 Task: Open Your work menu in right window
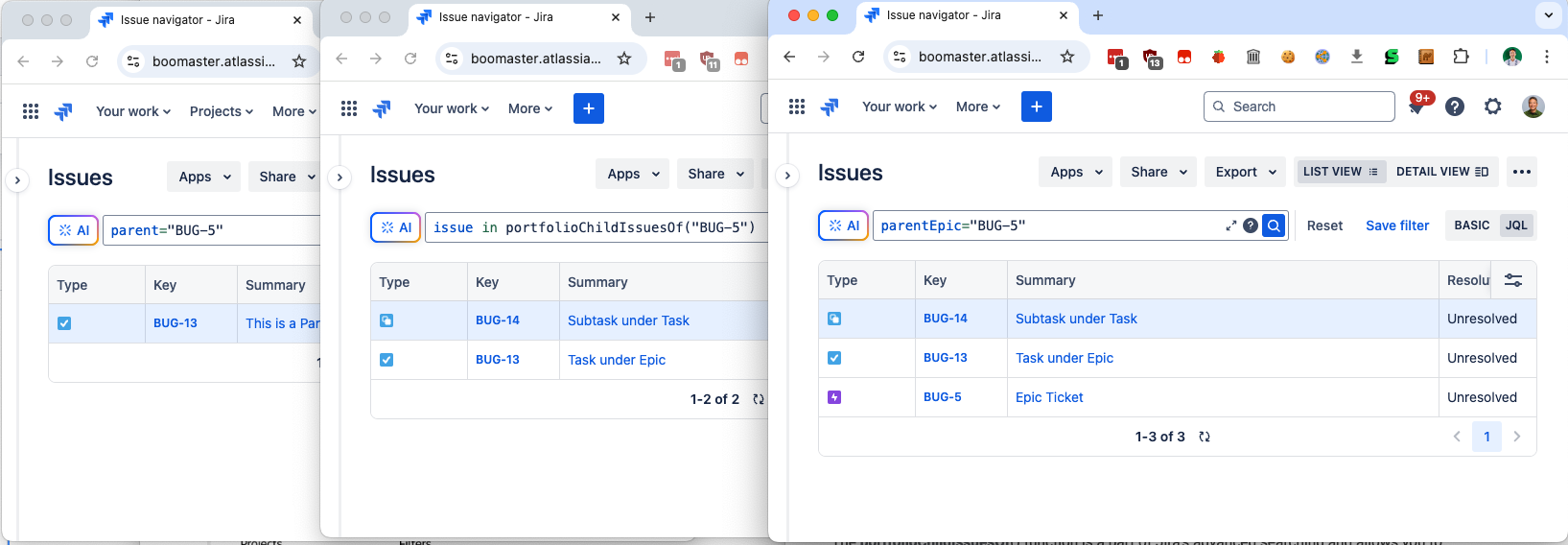click(900, 107)
